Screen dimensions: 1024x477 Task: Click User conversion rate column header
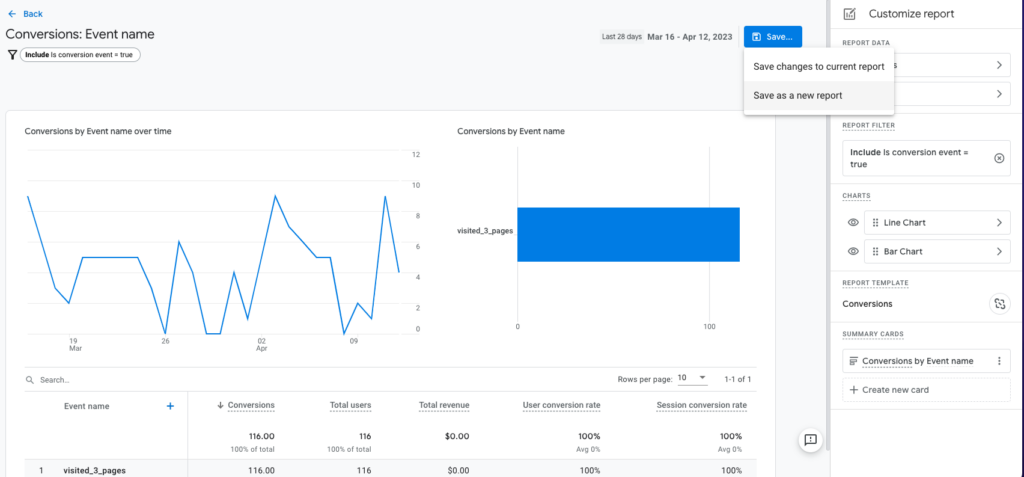[x=562, y=406]
